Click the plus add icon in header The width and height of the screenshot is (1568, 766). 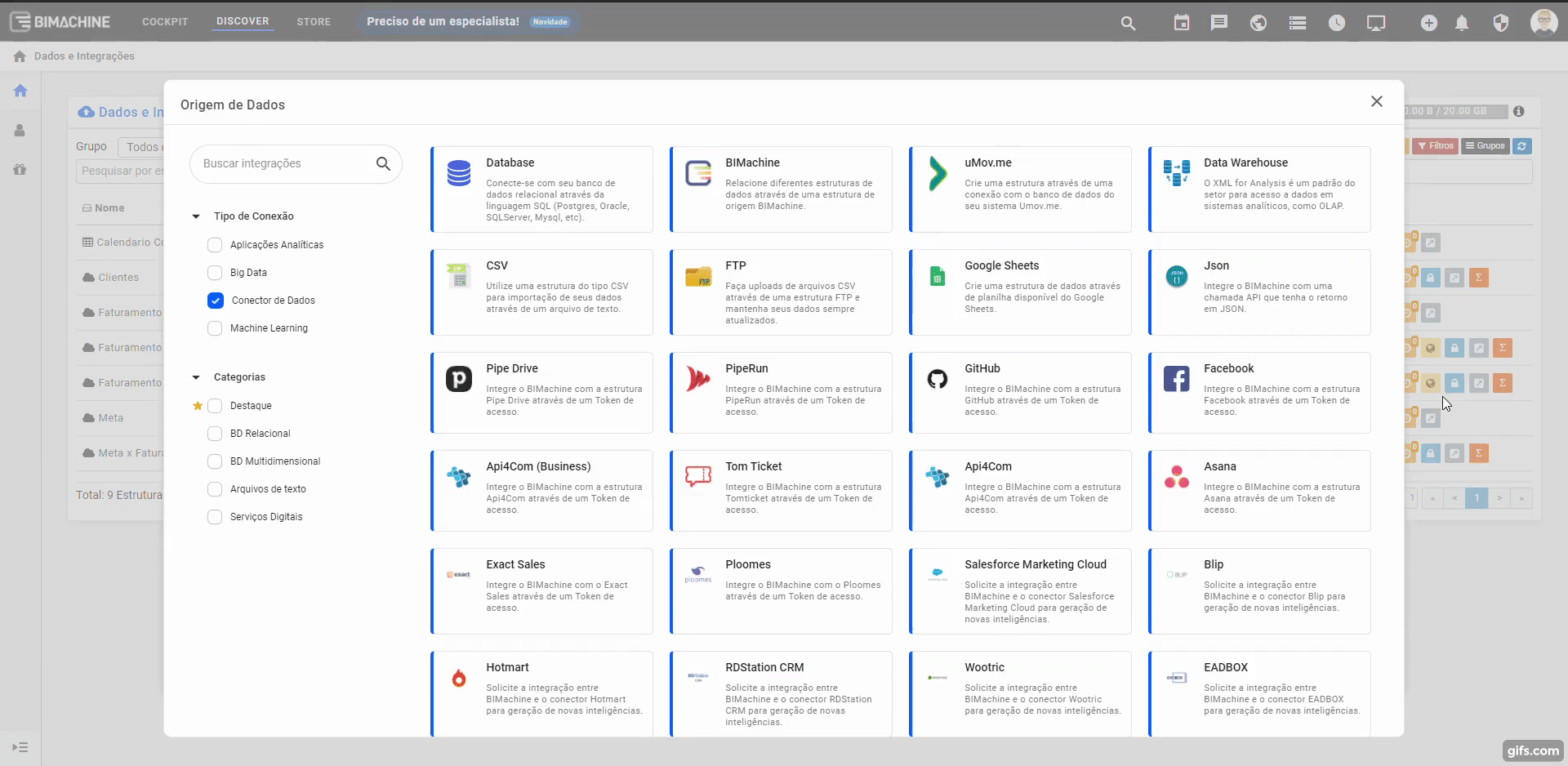click(x=1428, y=23)
